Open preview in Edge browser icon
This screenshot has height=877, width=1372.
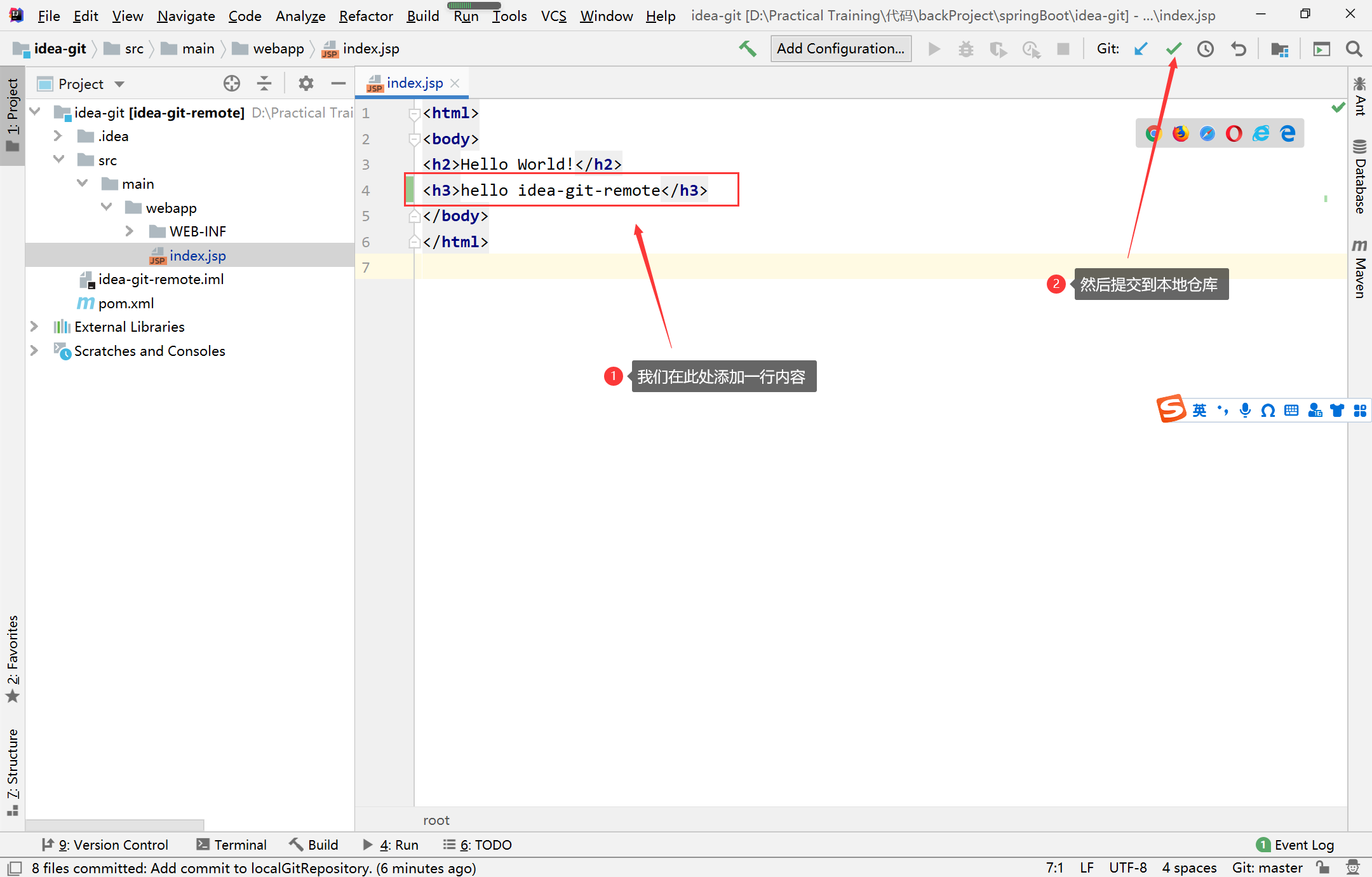point(1288,133)
